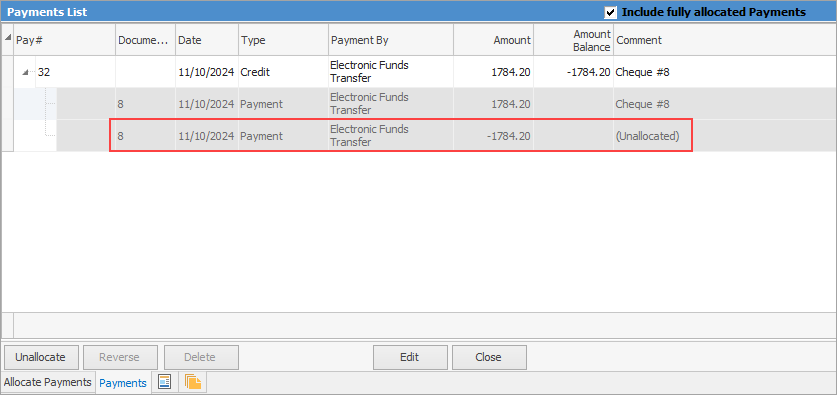Select the -1784.20 Amount Balance cell
This screenshot has height=395, width=837.
(573, 72)
